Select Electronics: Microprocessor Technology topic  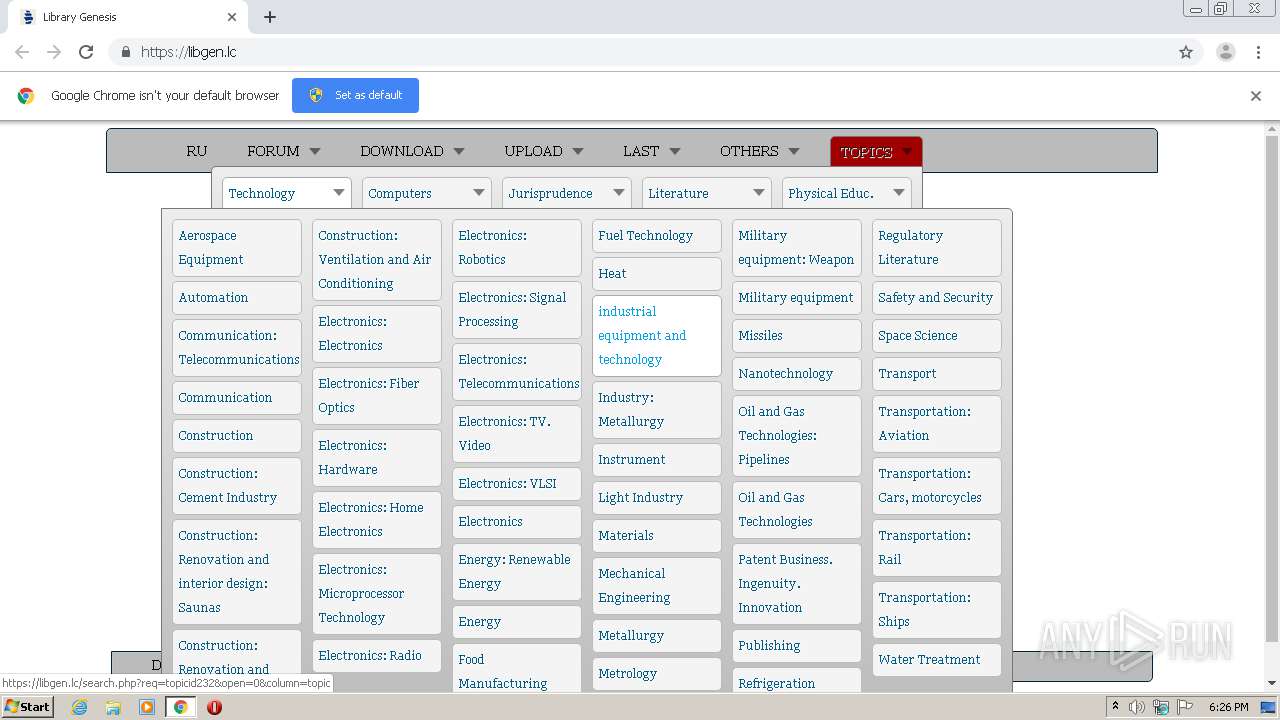coord(377,594)
